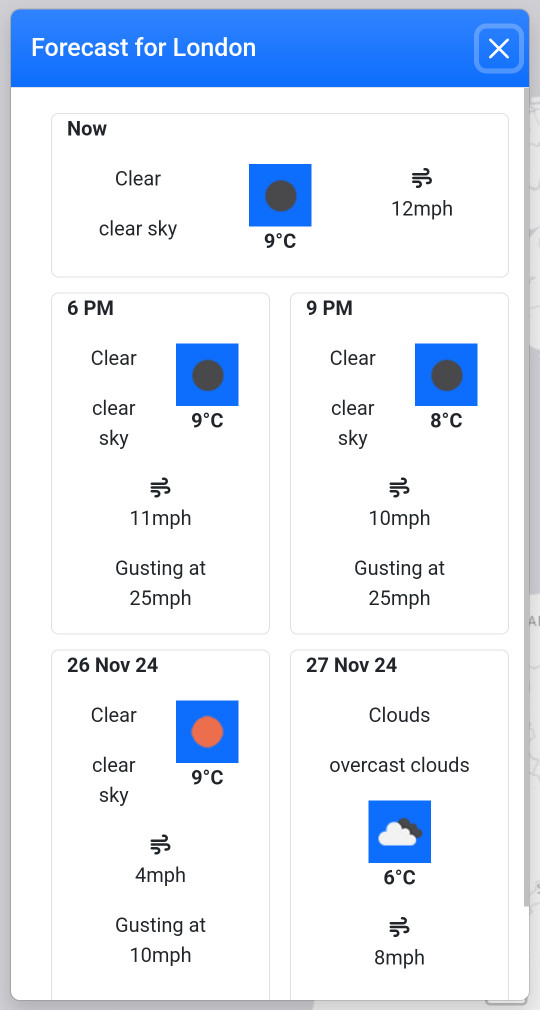Image resolution: width=540 pixels, height=1010 pixels.
Task: Select the 6 PM forecast card heading
Action: (x=90, y=309)
